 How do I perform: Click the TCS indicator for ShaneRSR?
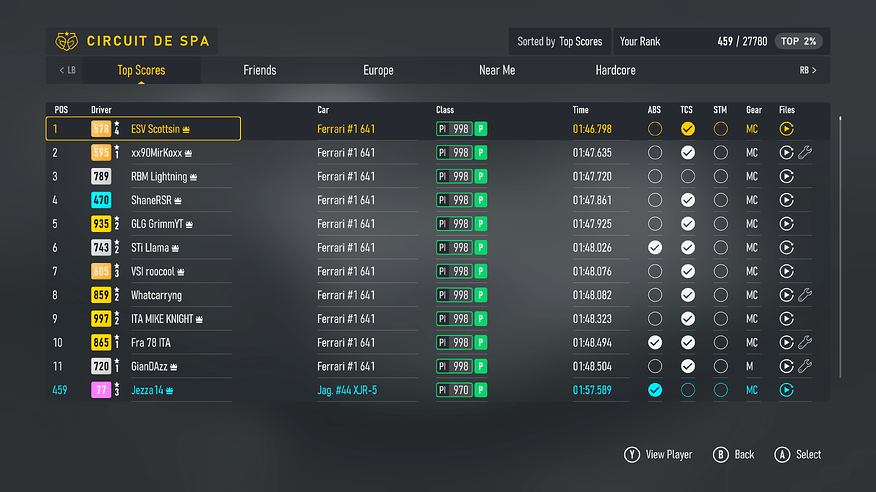(x=688, y=200)
